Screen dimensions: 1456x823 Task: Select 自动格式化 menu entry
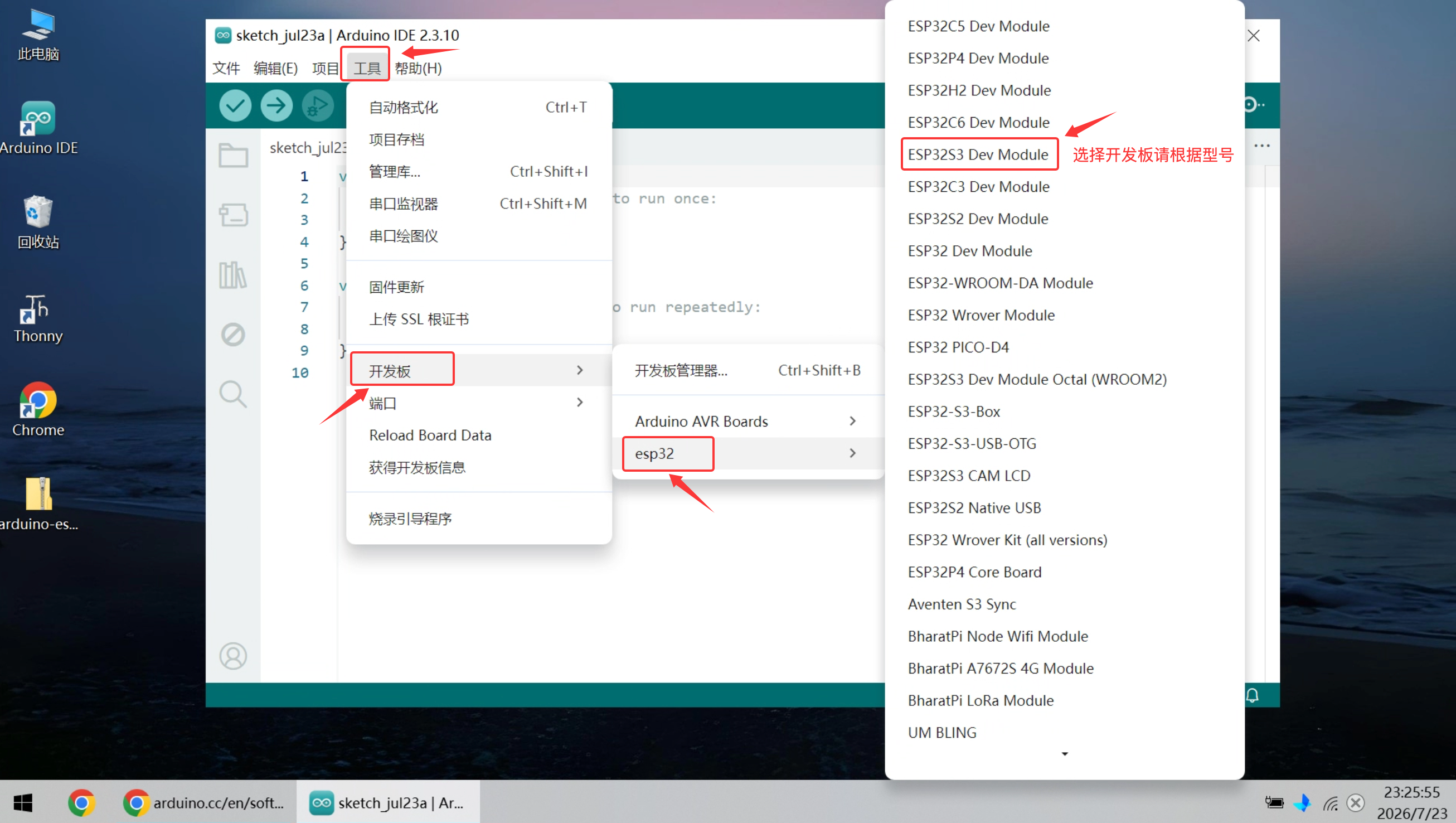479,108
